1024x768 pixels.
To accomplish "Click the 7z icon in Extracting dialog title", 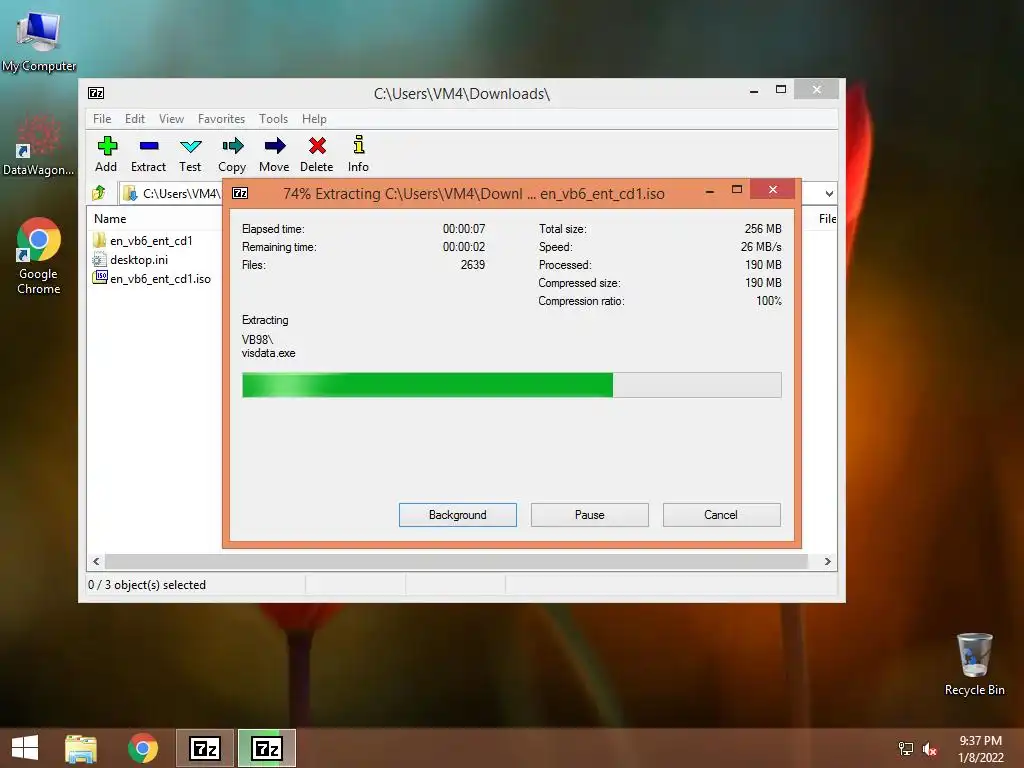I will coord(240,193).
